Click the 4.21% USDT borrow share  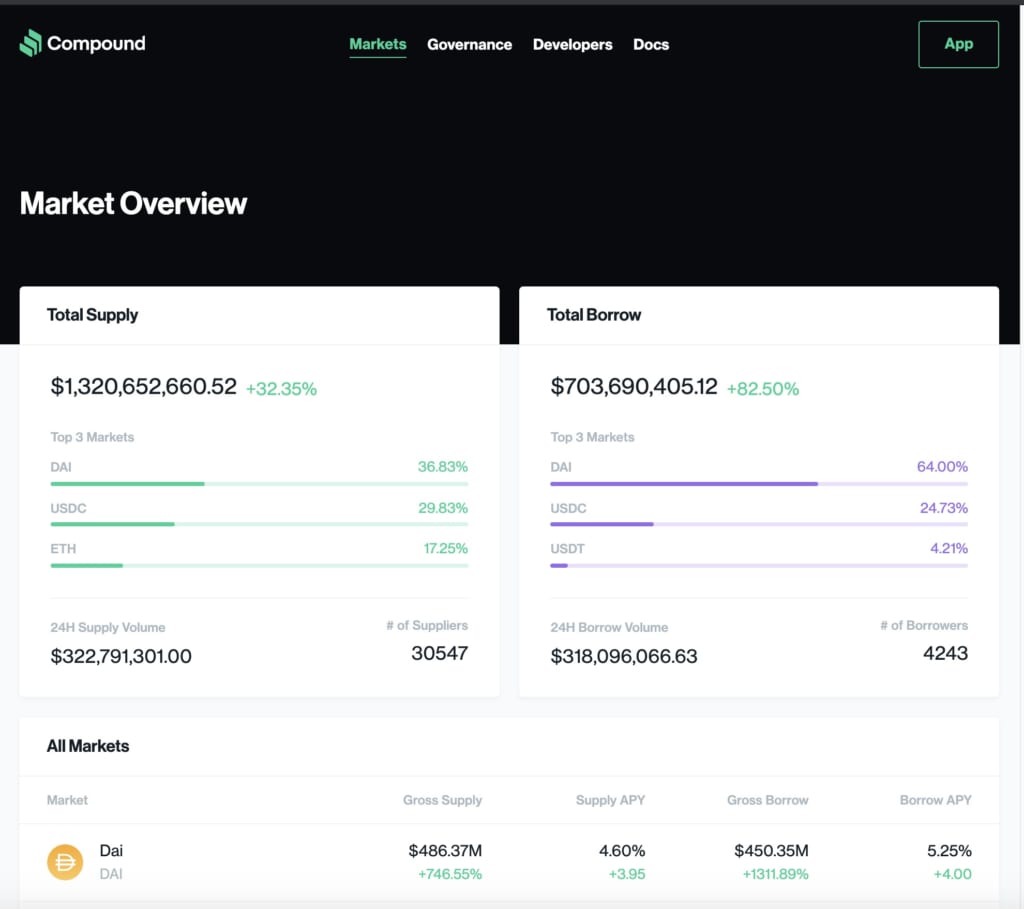tap(949, 549)
